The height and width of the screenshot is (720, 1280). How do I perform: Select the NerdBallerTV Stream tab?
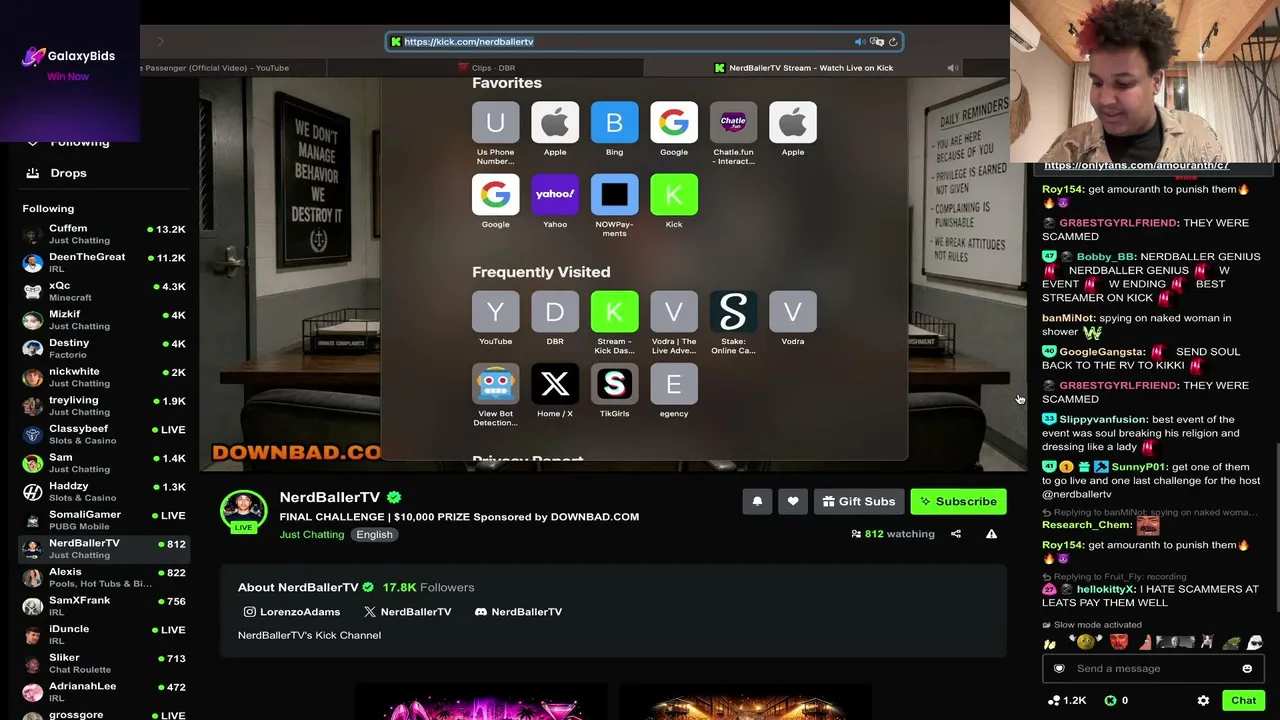pyautogui.click(x=804, y=68)
